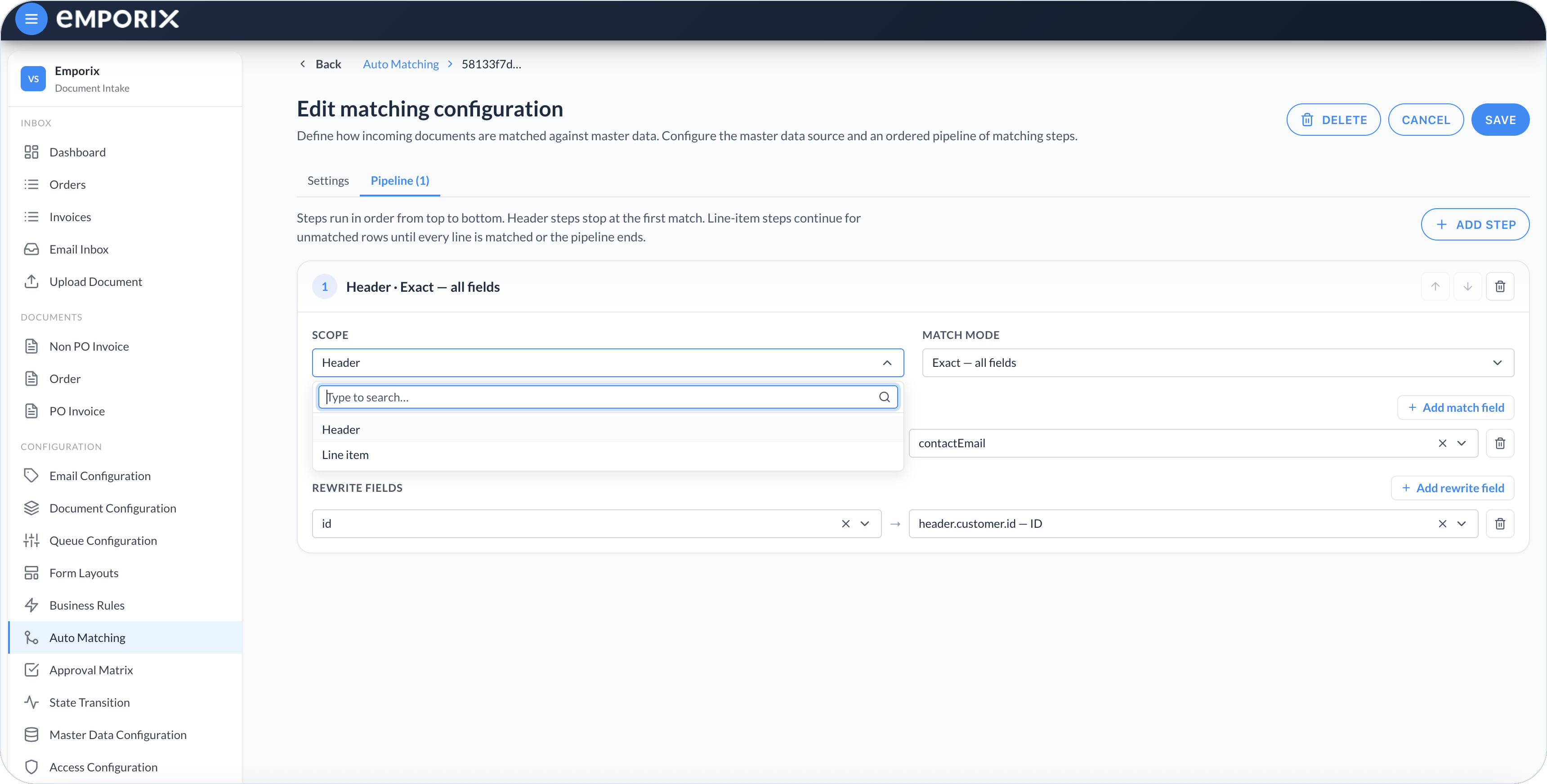Expand the contactEmail field dropdown
This screenshot has height=784, width=1547.
tap(1462, 443)
